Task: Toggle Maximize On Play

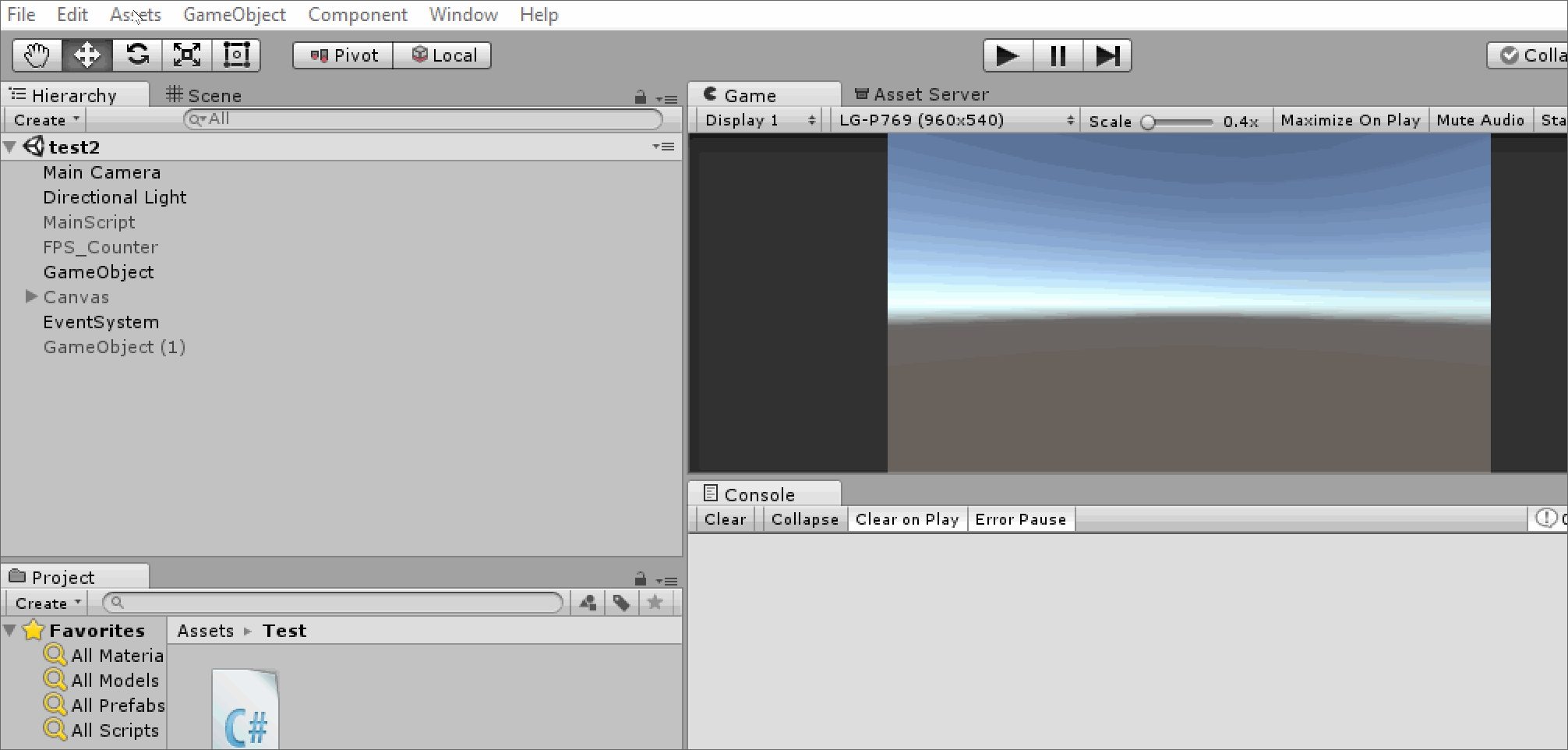Action: 1350,120
